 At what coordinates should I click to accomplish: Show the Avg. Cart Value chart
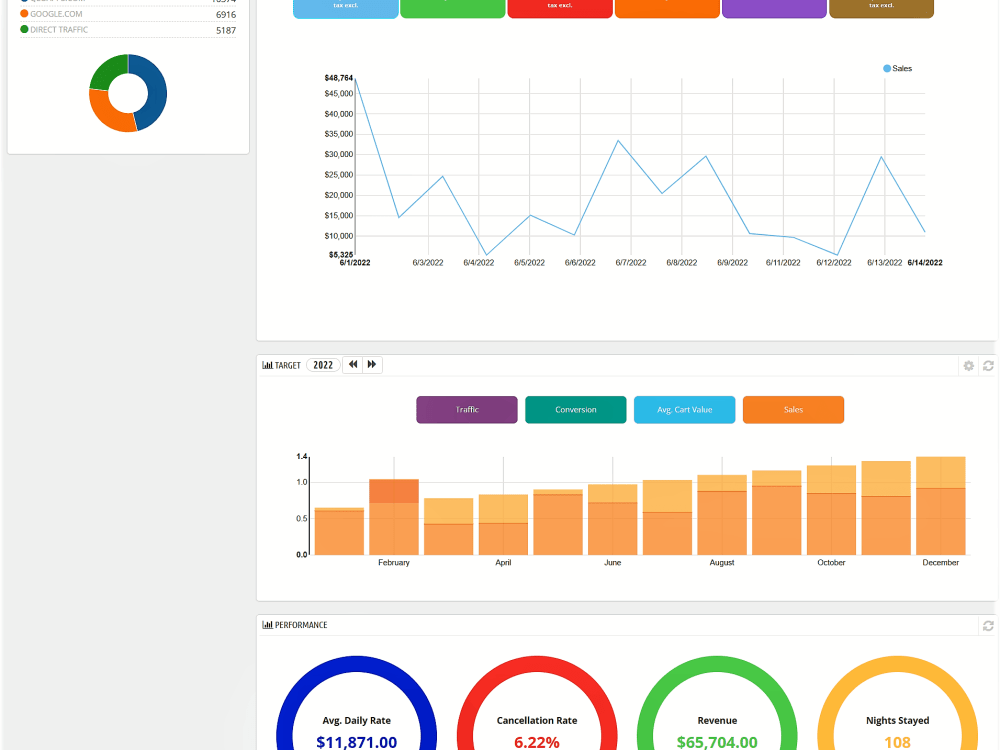[684, 409]
